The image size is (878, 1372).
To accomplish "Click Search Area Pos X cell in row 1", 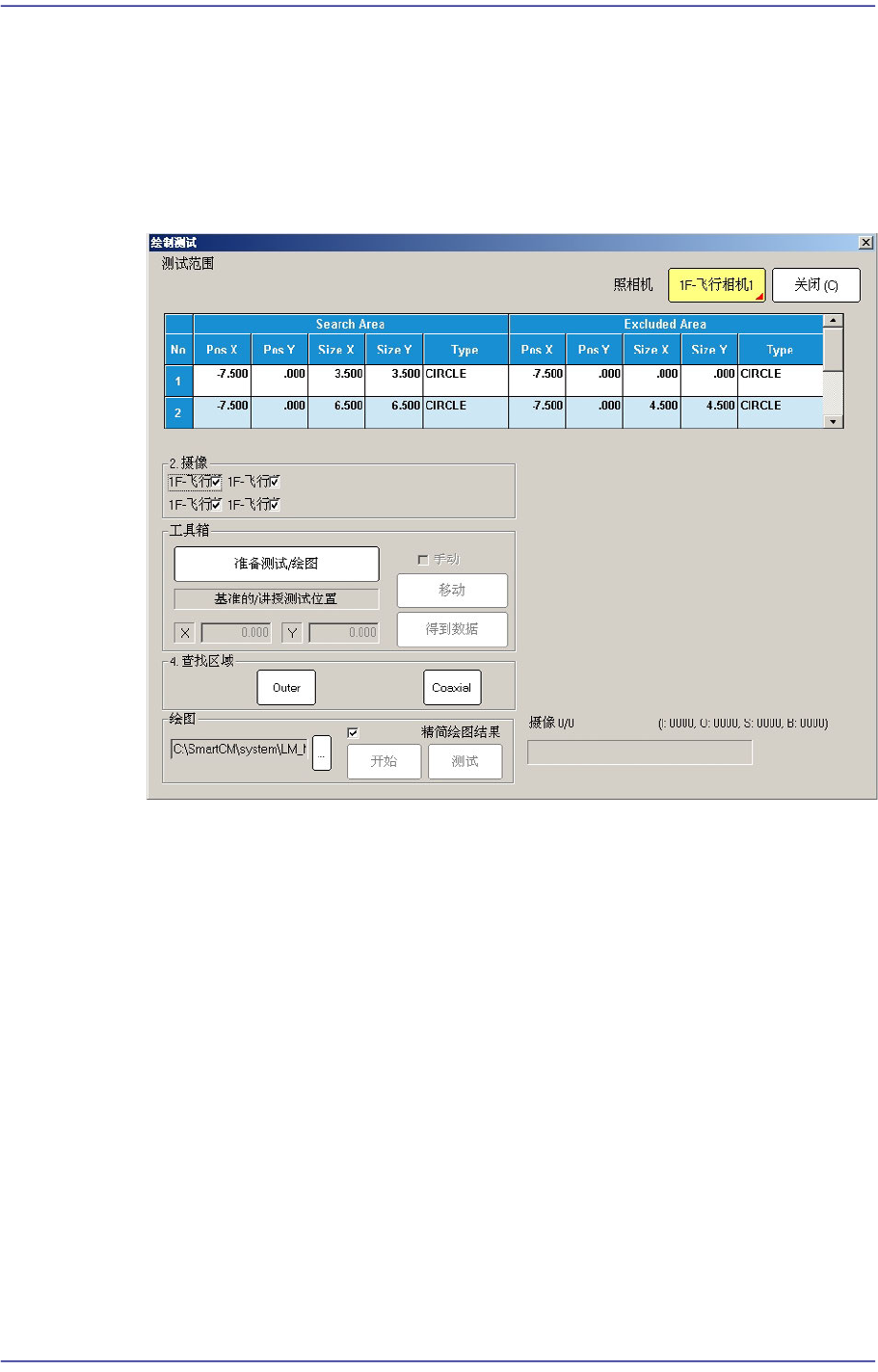I will 223,381.
